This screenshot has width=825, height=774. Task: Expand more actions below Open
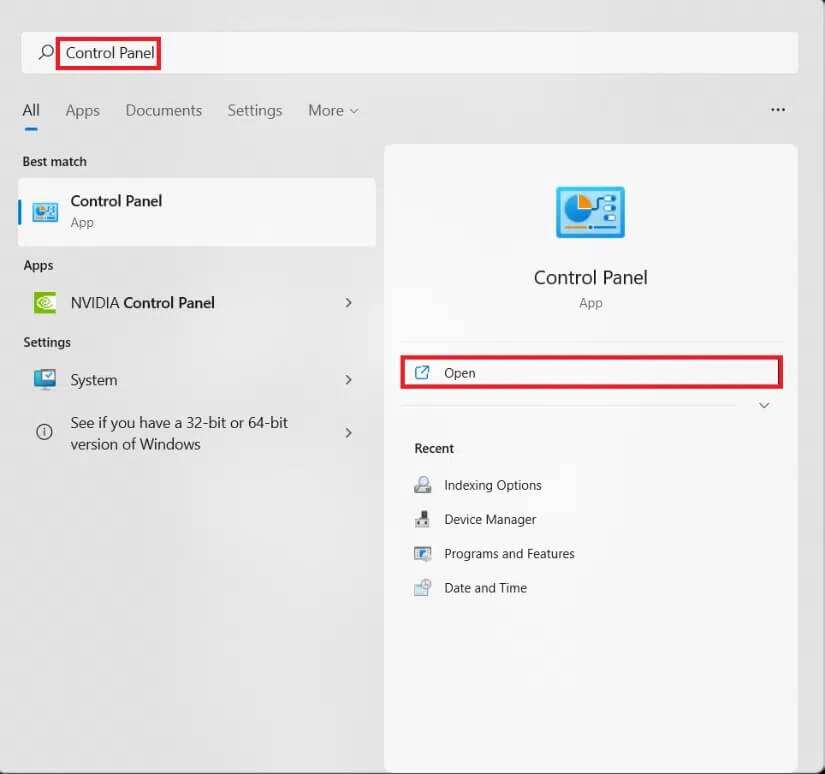764,405
